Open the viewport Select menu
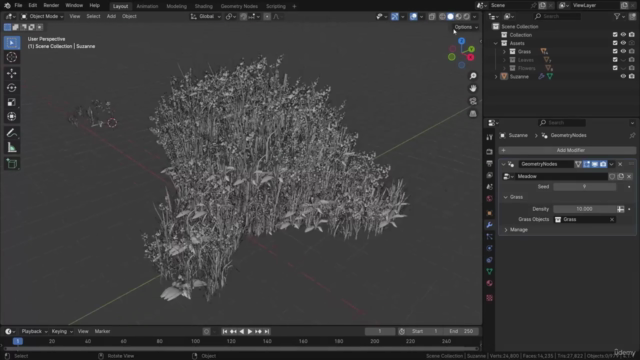Screen dimensions: 640x360 (93, 16)
